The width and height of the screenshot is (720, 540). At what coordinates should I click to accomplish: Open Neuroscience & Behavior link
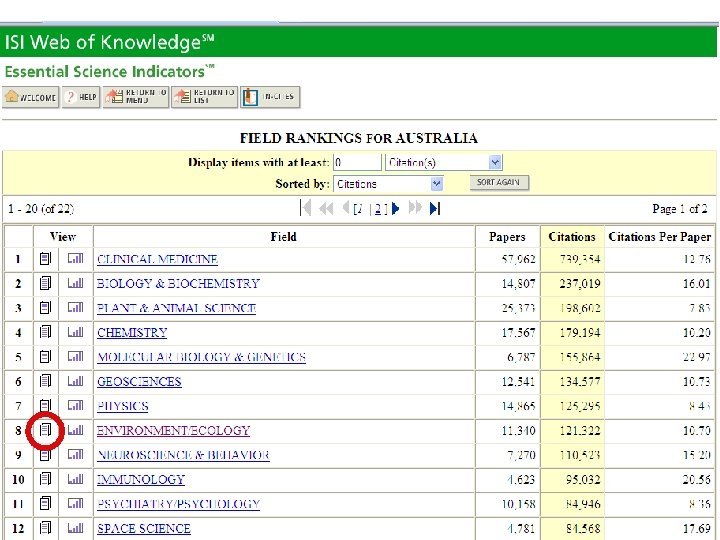coord(183,455)
